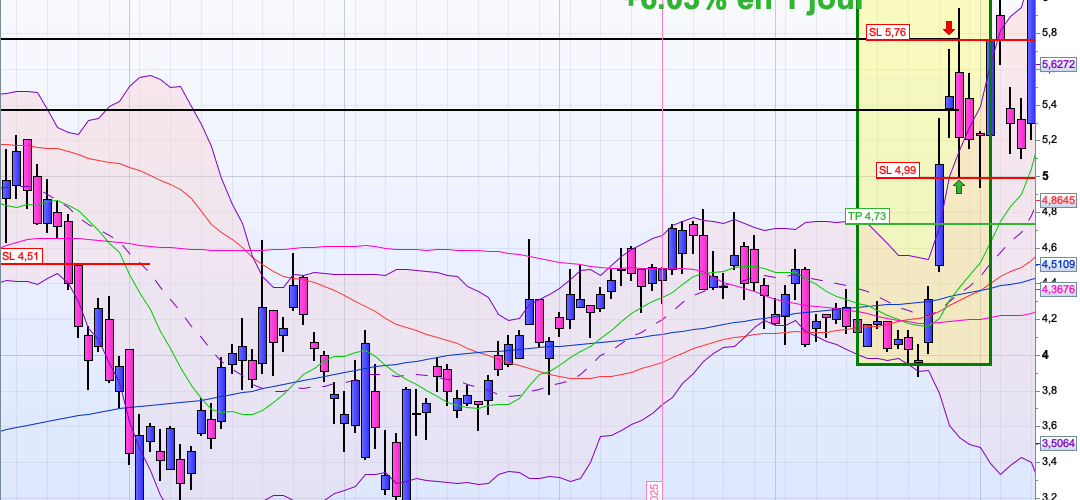The height and width of the screenshot is (500, 1080).
Task: Click the 3,4 price axis value
Action: point(1050,461)
